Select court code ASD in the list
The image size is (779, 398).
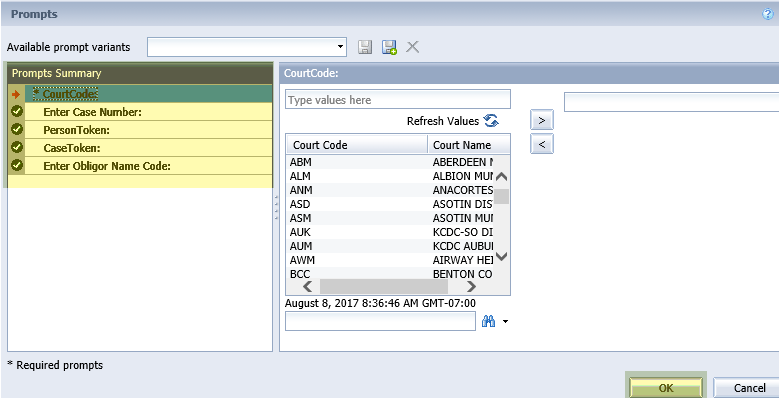[x=301, y=204]
